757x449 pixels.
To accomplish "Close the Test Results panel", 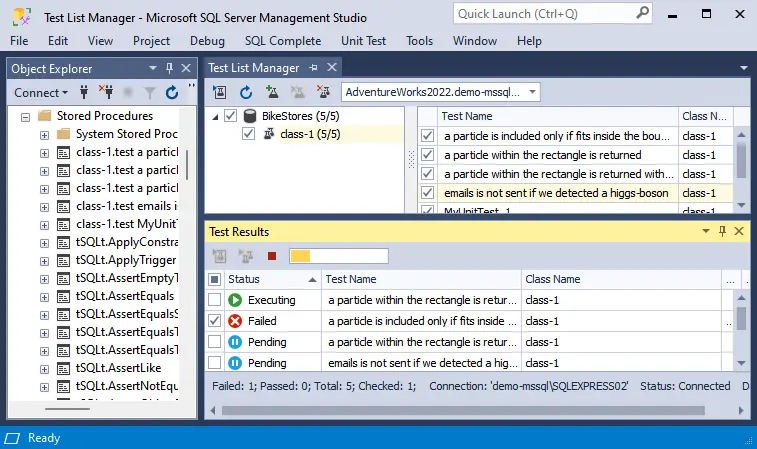I will (739, 231).
